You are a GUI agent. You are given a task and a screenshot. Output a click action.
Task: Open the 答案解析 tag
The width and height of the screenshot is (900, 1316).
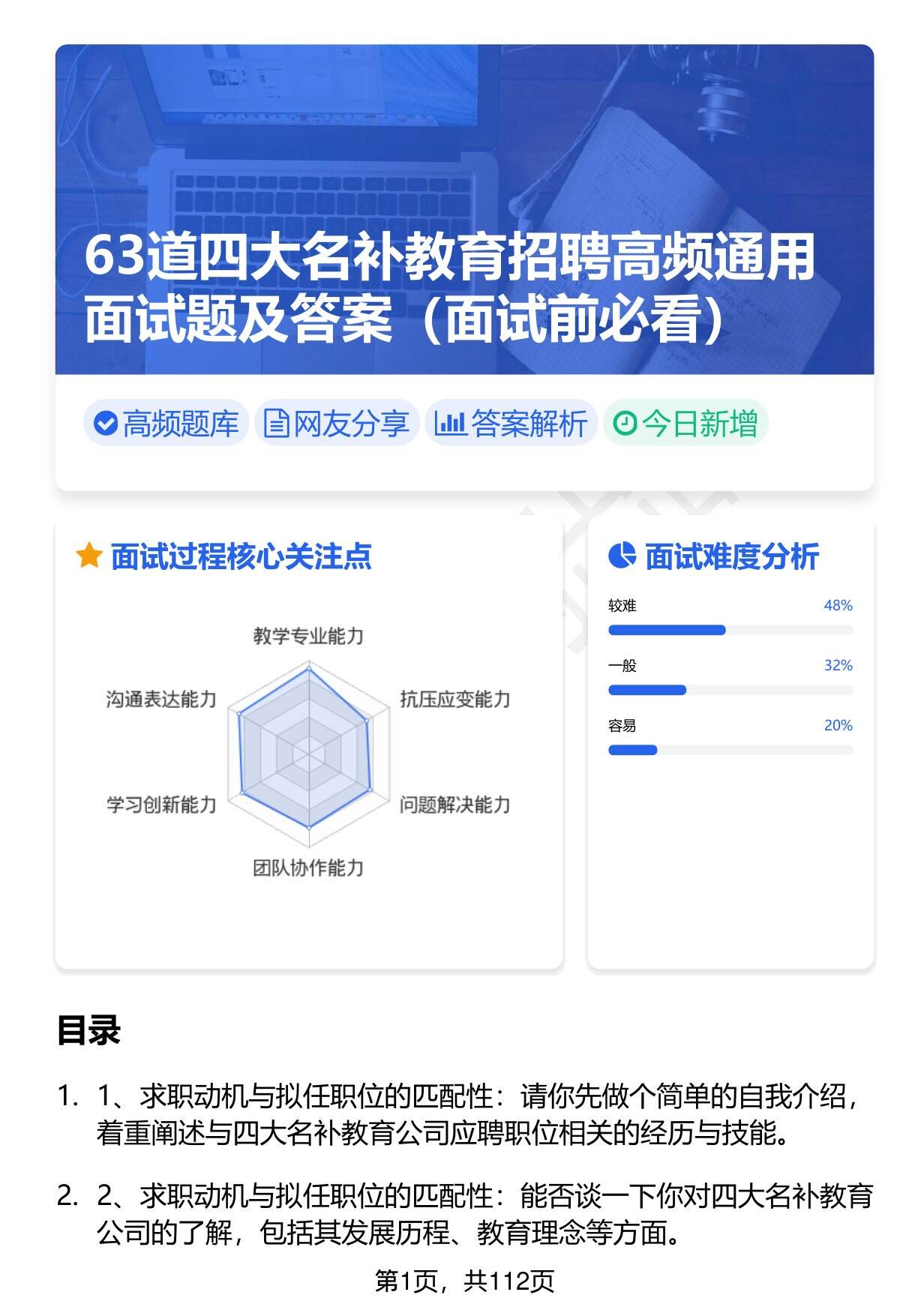[511, 424]
